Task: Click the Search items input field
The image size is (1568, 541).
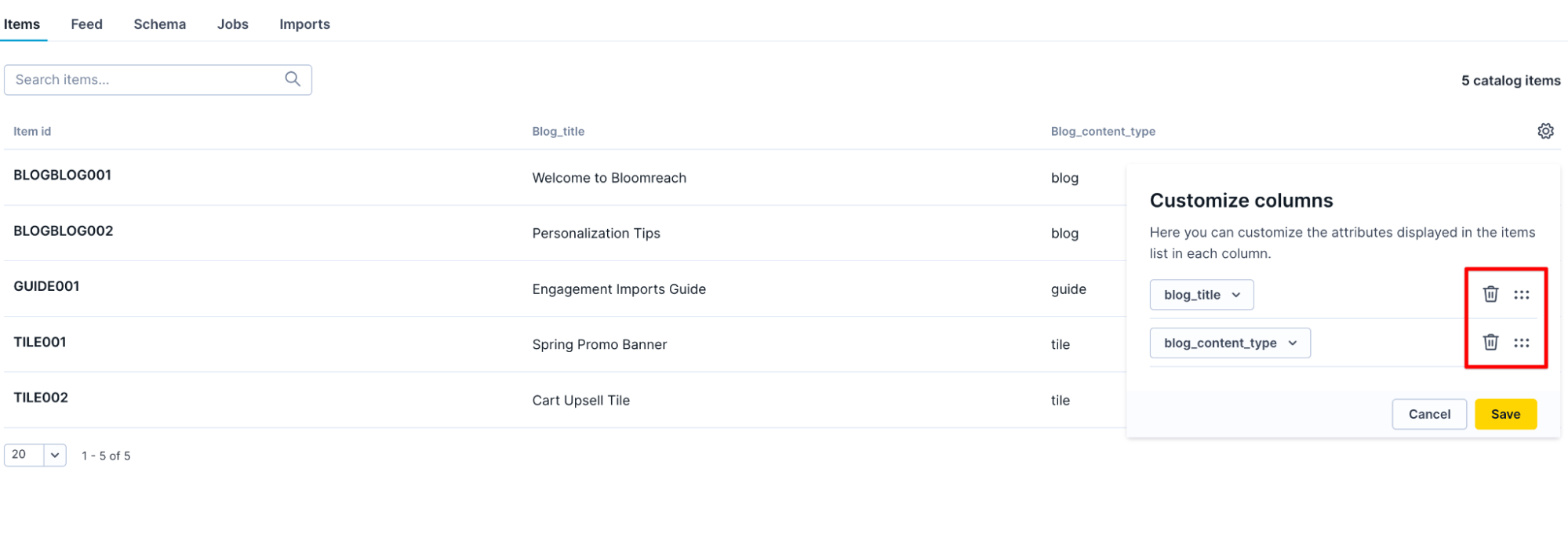Action: tap(141, 79)
